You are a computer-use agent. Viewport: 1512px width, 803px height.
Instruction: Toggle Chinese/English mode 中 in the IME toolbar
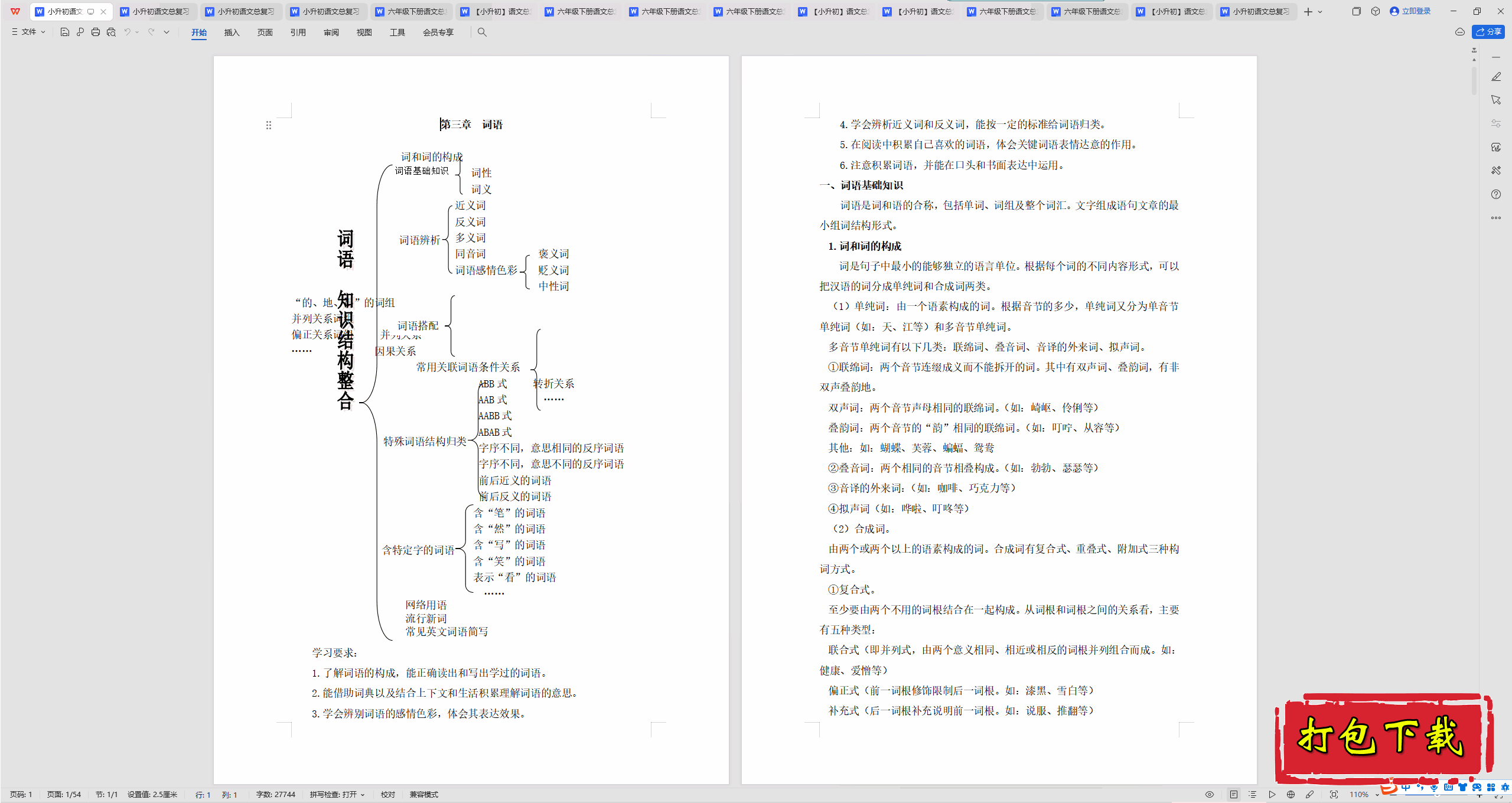click(x=1406, y=787)
